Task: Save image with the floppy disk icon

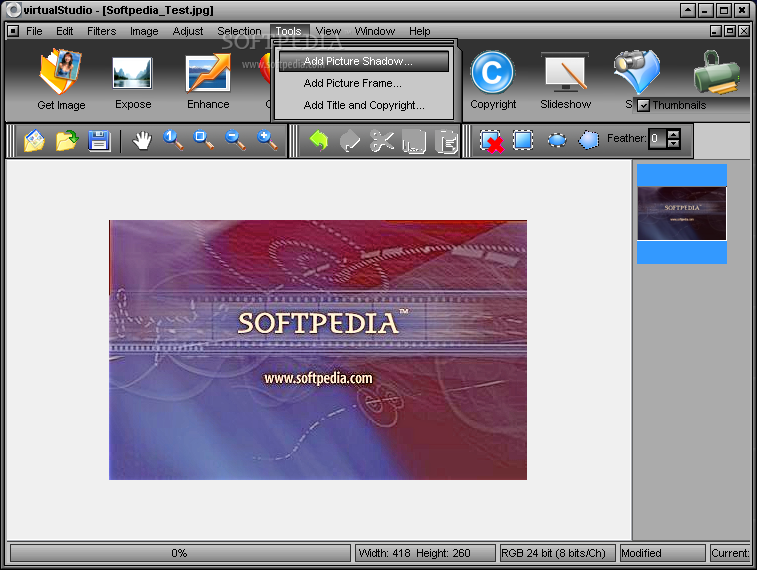Action: 99,141
